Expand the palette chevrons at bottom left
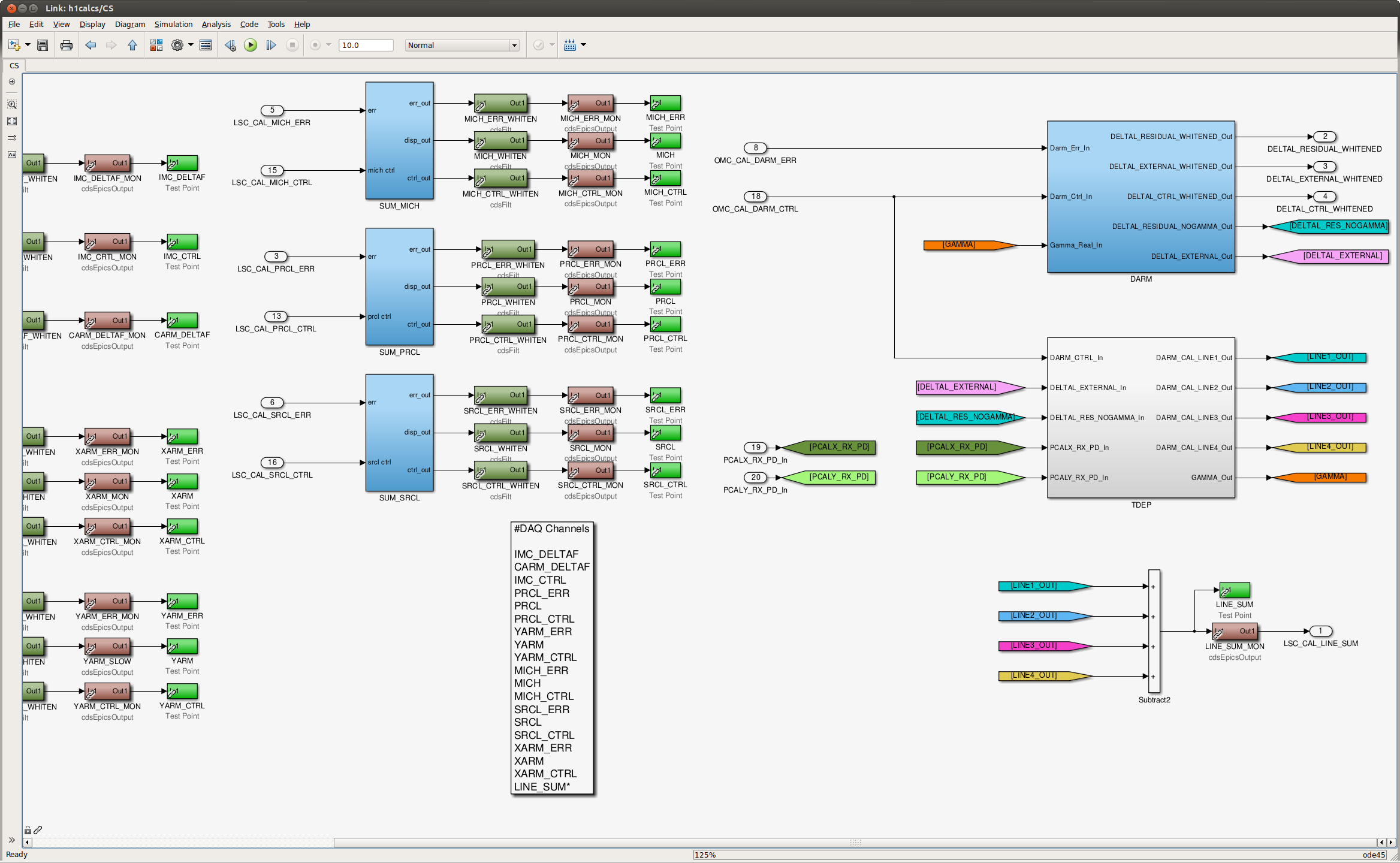Image resolution: width=1400 pixels, height=863 pixels. [11, 840]
